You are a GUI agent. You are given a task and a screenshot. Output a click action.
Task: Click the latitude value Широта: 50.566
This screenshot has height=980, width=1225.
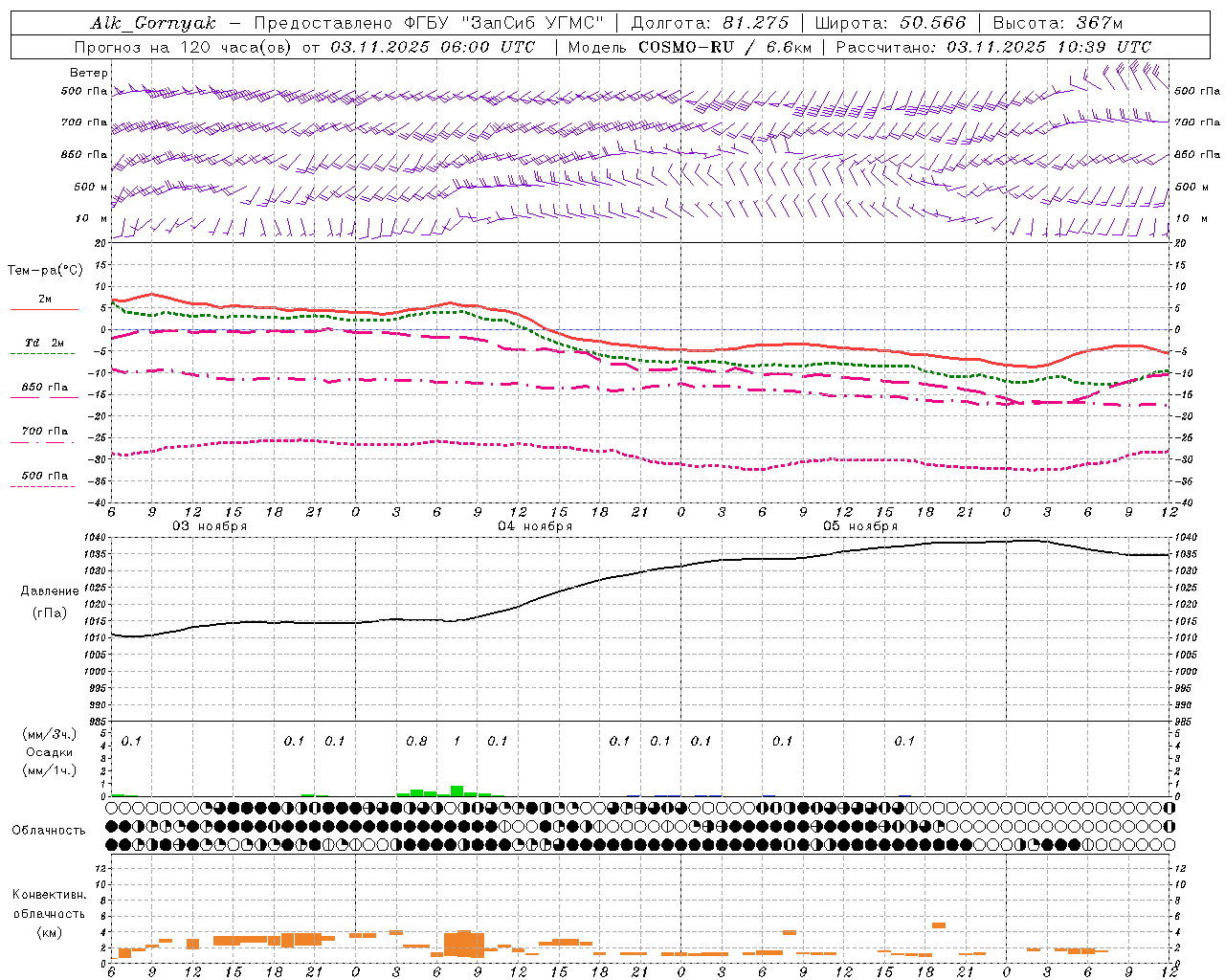point(890,23)
